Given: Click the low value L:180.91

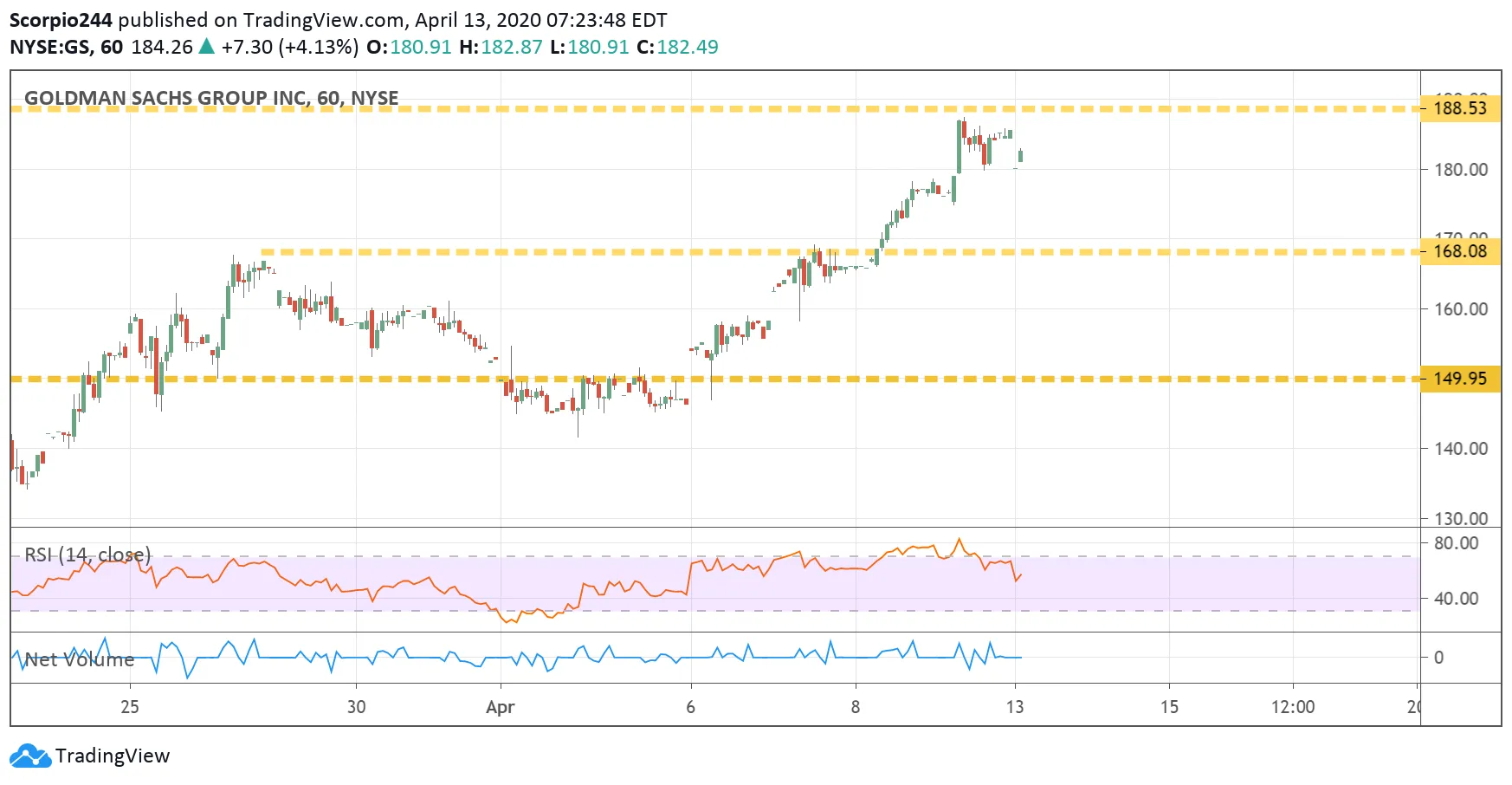Looking at the screenshot, I should (590, 47).
